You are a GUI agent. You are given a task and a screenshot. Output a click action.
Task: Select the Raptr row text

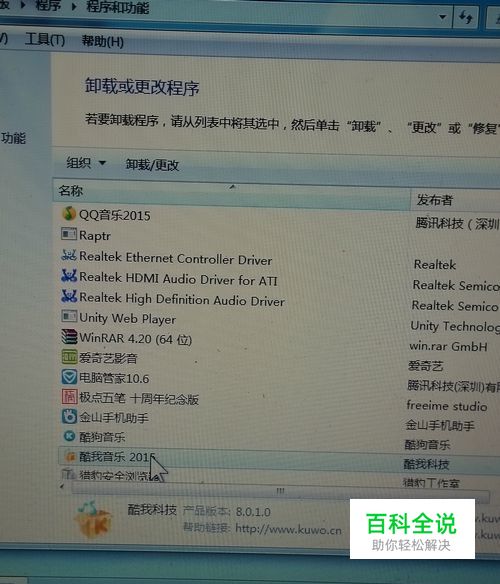click(x=95, y=235)
